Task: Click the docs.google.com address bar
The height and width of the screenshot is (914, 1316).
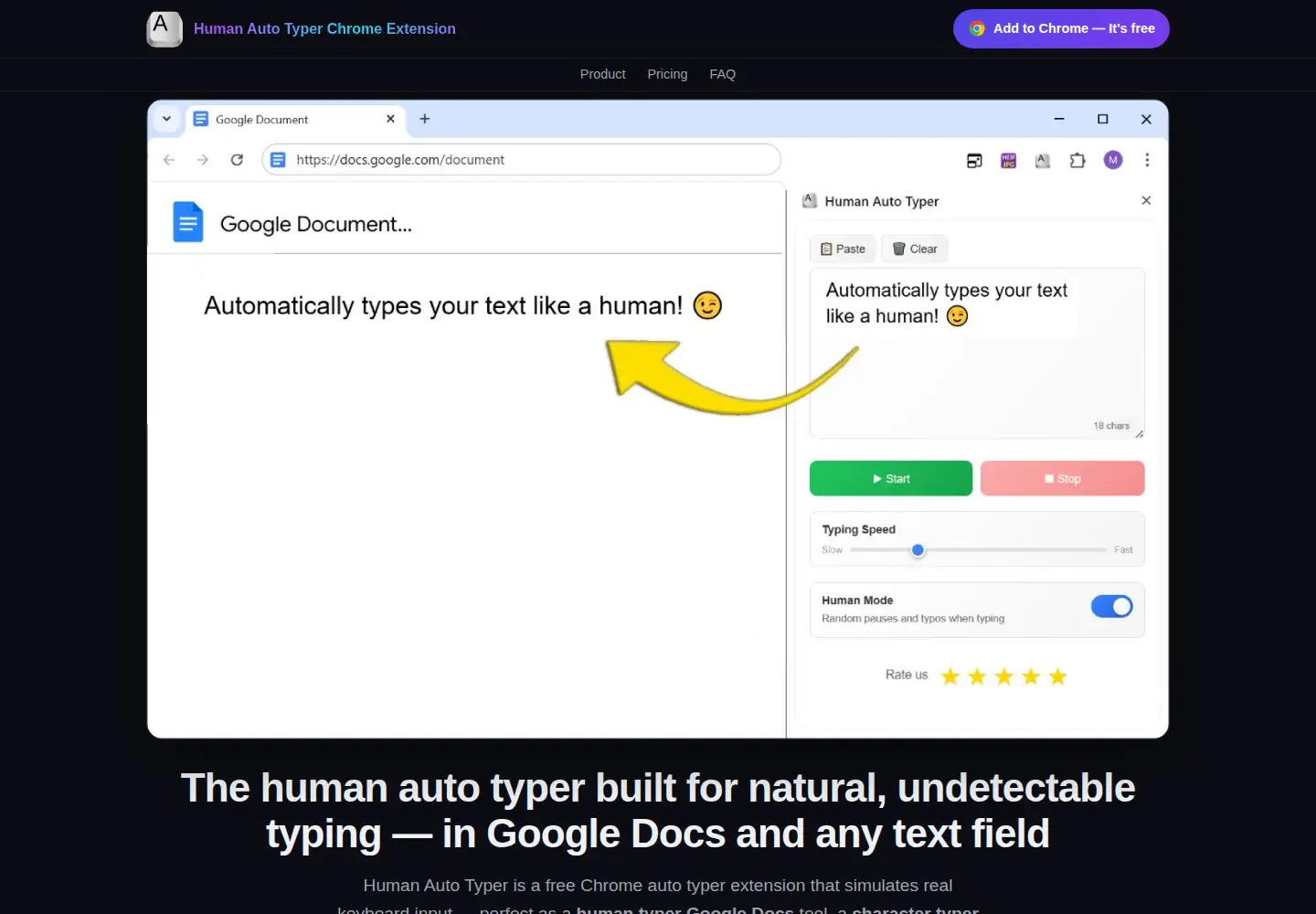Action: [521, 160]
